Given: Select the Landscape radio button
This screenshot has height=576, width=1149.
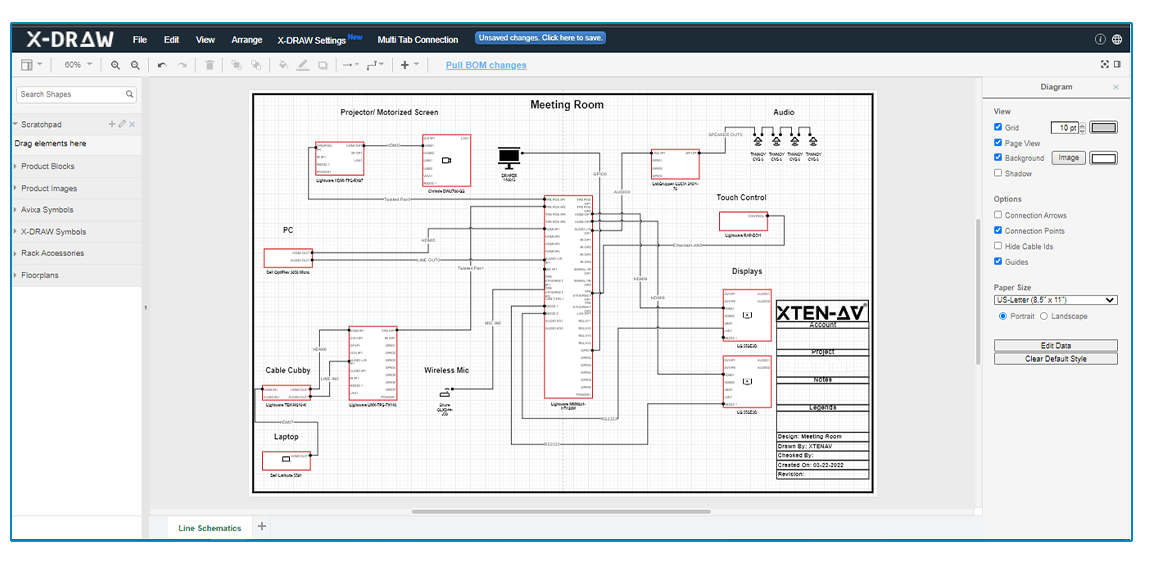Looking at the screenshot, I should coord(1044,316).
